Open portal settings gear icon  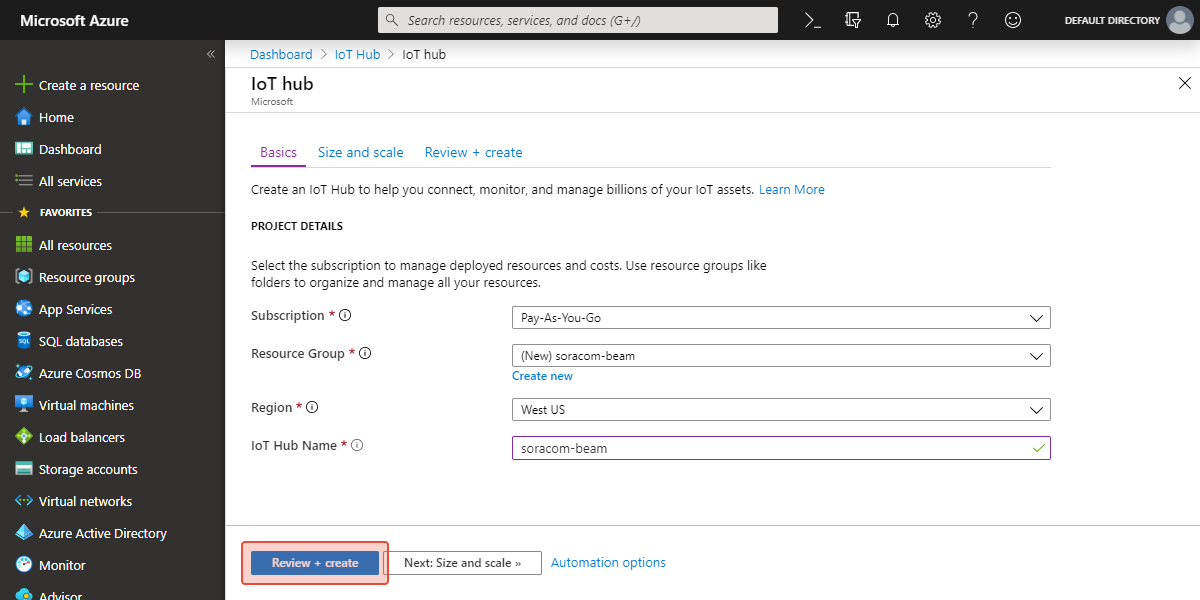coord(933,20)
